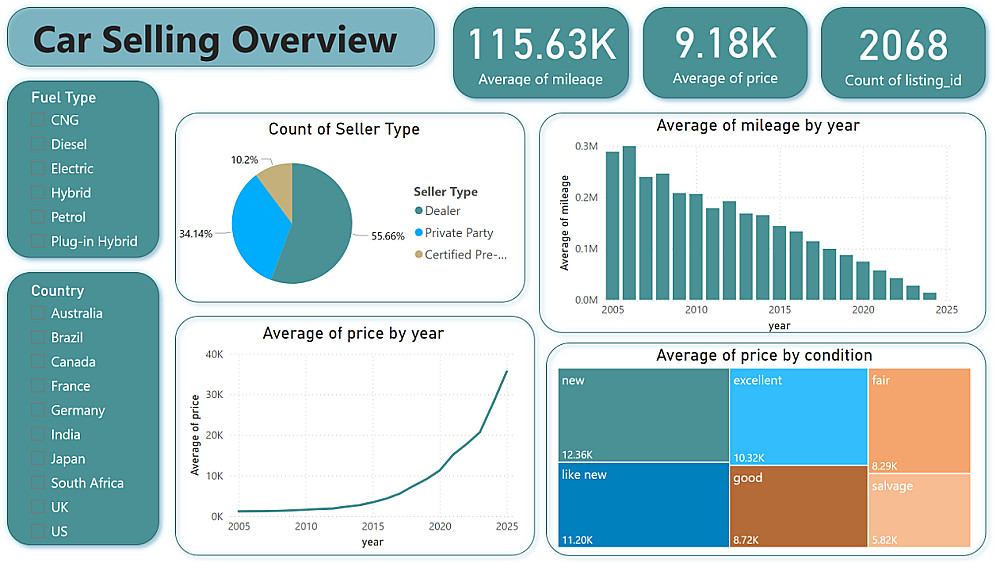
Task: Toggle the Germany country checkbox
Action: 38,410
